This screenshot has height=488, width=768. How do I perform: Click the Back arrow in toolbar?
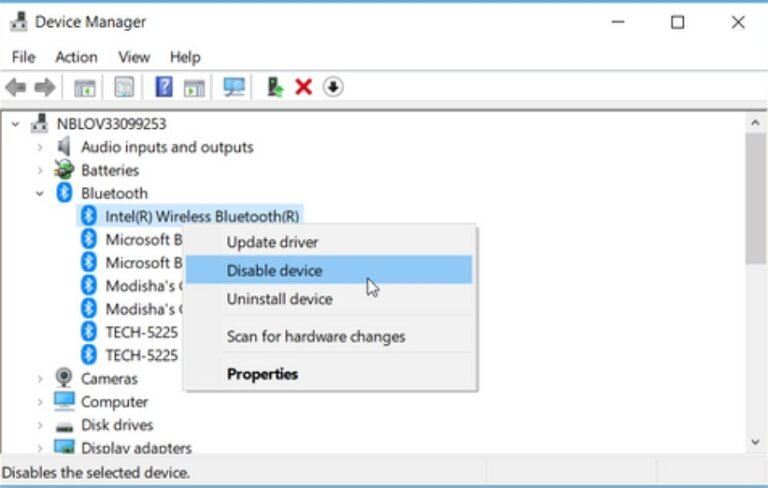pos(16,88)
